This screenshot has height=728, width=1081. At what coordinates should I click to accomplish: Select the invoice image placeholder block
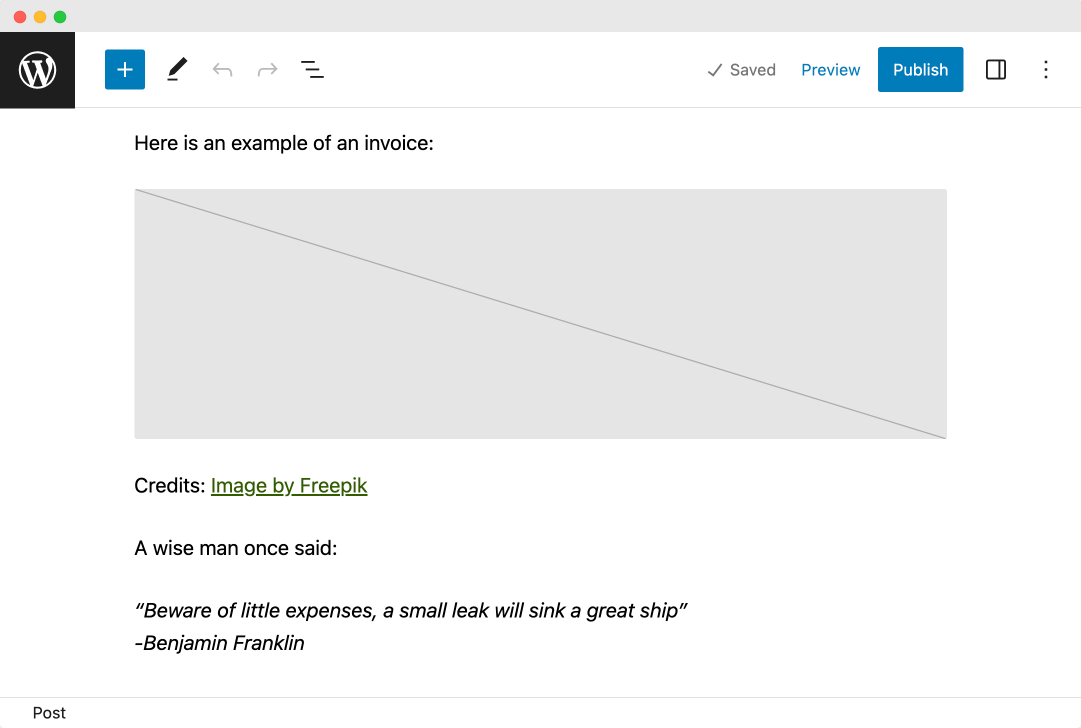click(x=540, y=314)
